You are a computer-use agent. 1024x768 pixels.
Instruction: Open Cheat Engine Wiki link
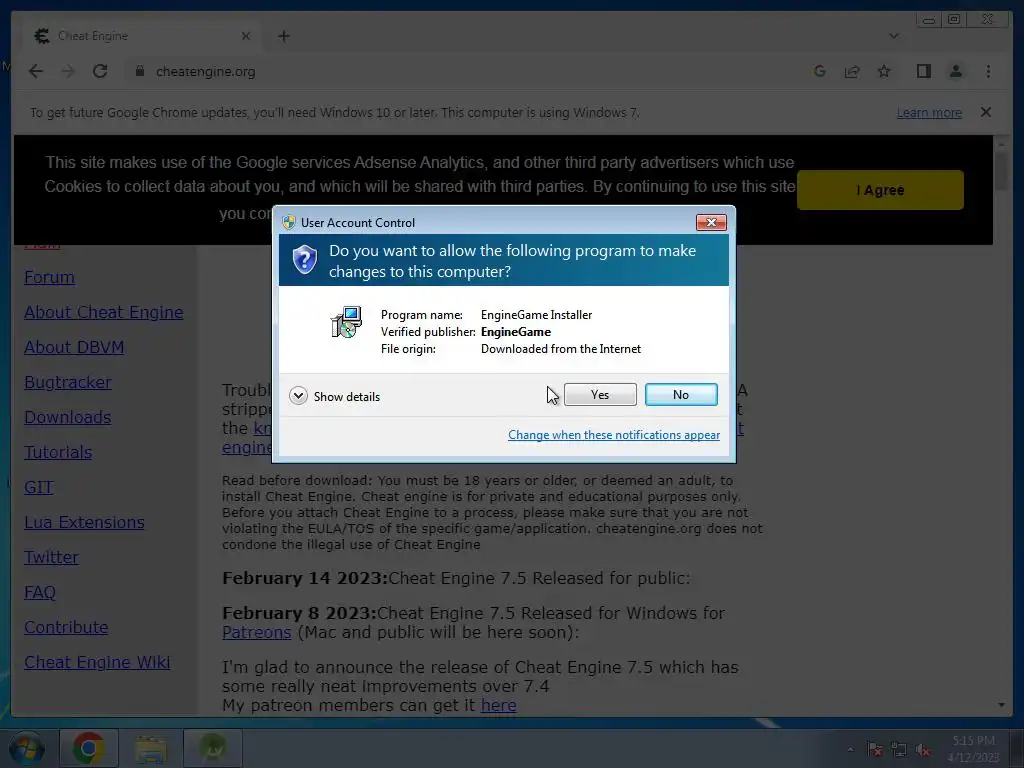point(97,662)
